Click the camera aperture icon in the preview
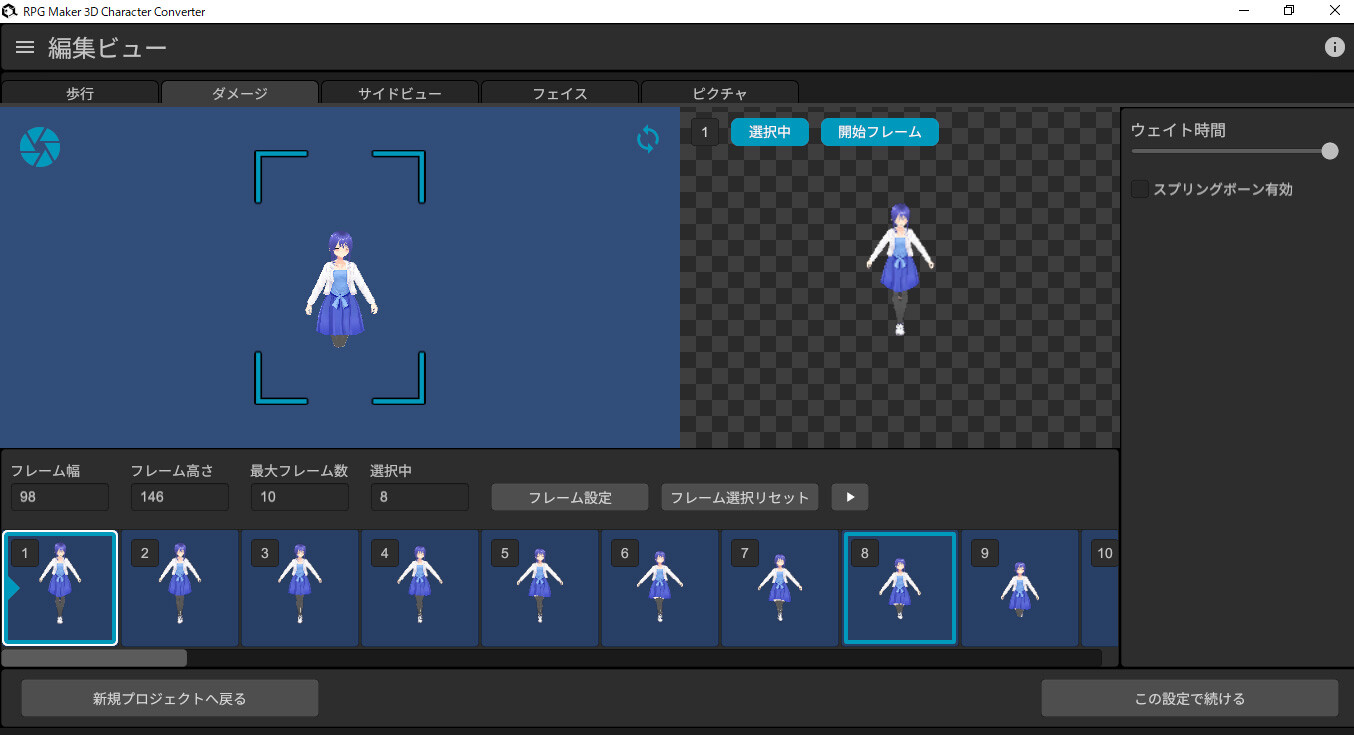The image size is (1354, 735). point(40,146)
